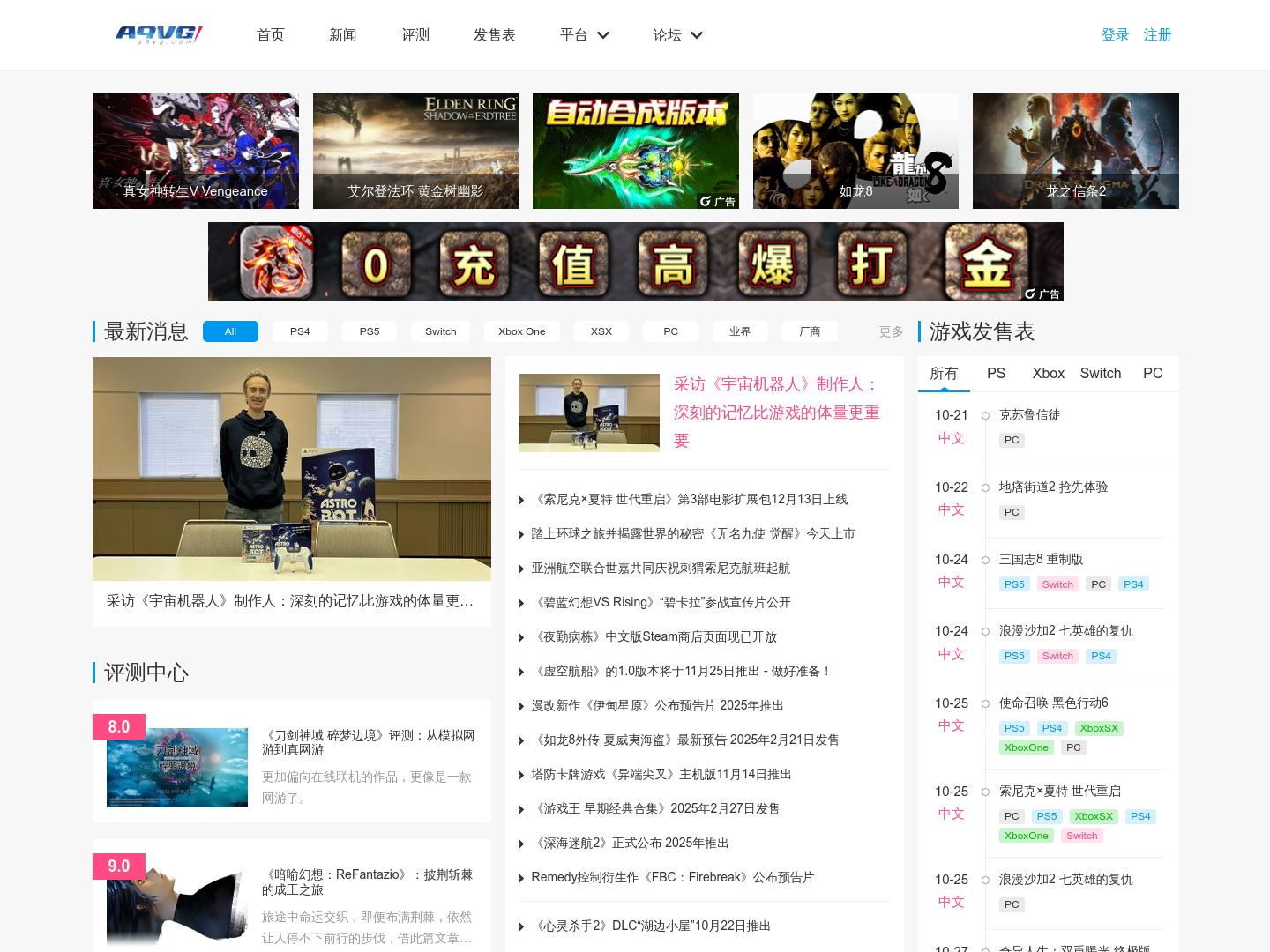Screen dimensions: 1270x952
Task: Click 更多 for more news
Action: point(891,331)
